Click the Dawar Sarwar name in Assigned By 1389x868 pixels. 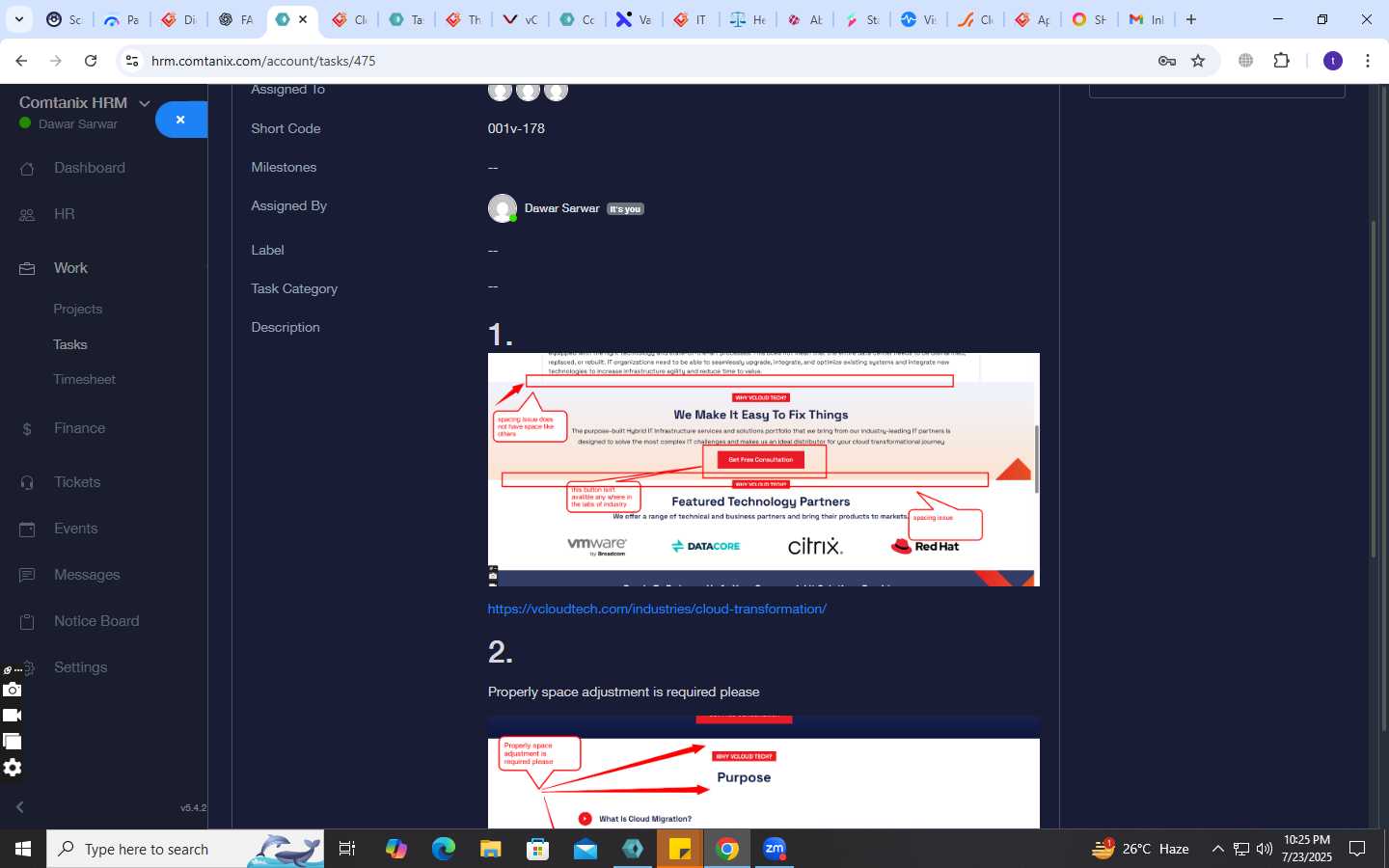click(x=561, y=208)
